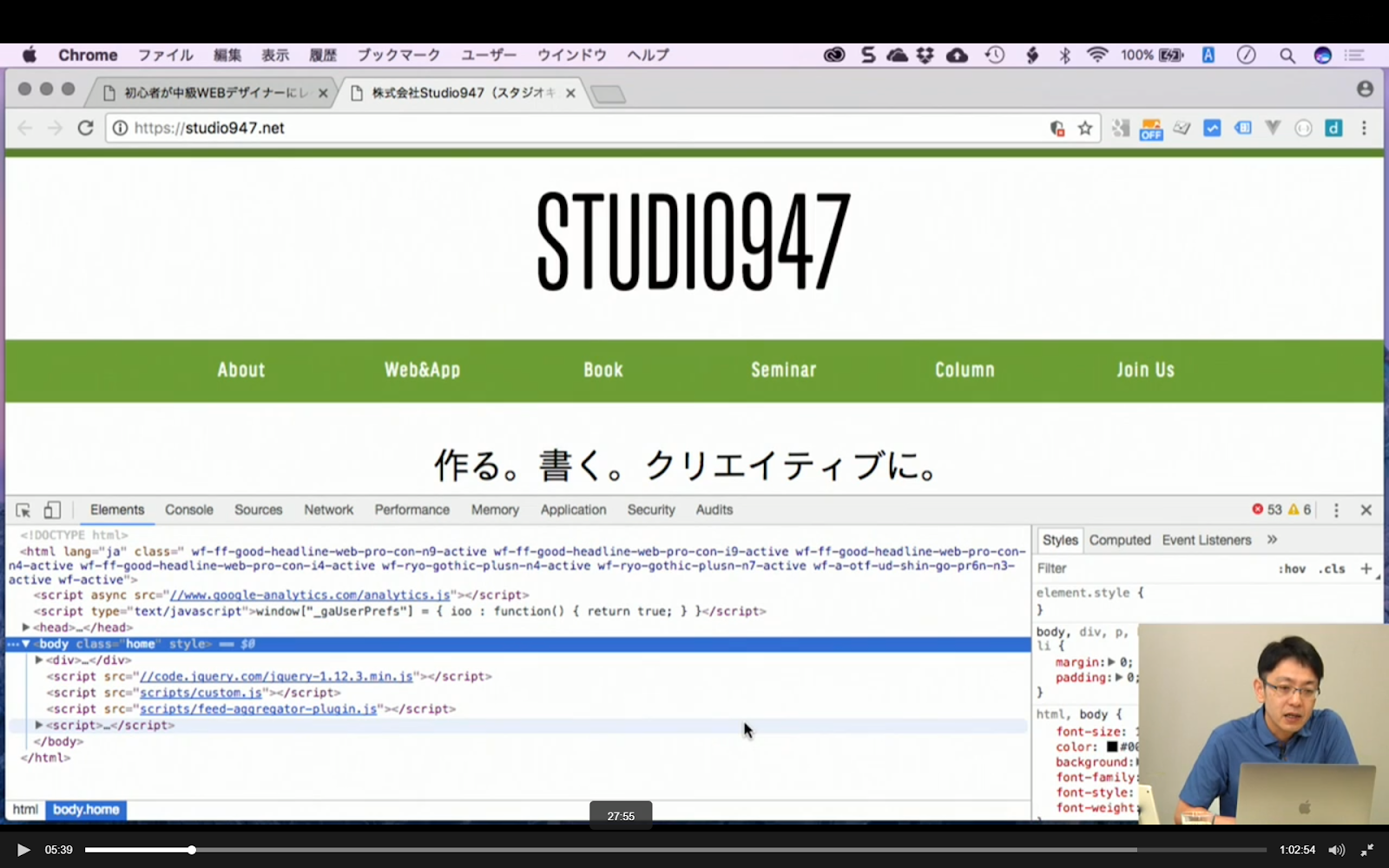Visit the Column navigation link

964,370
